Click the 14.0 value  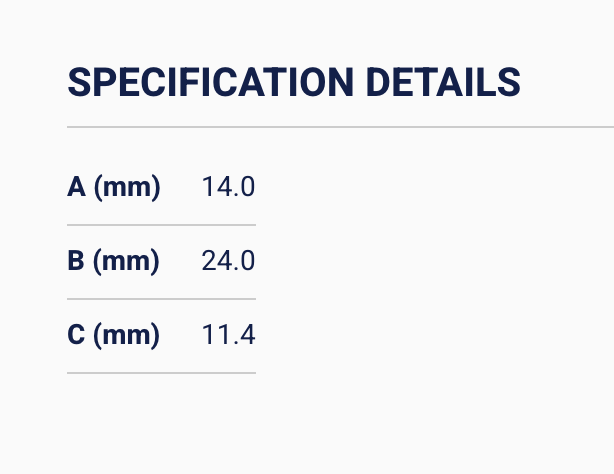click(228, 187)
